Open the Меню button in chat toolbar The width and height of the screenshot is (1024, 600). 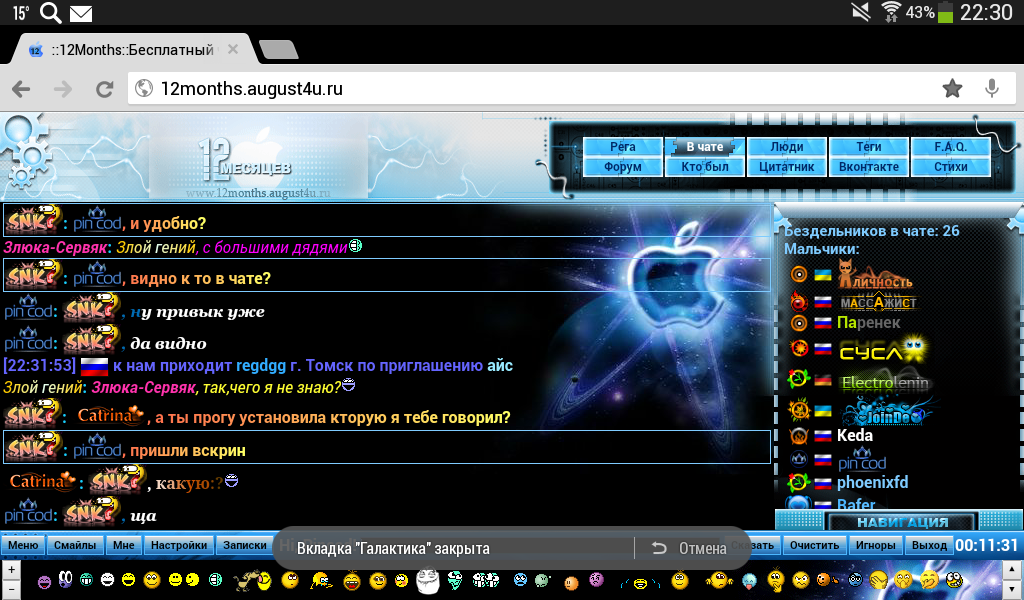tap(24, 545)
